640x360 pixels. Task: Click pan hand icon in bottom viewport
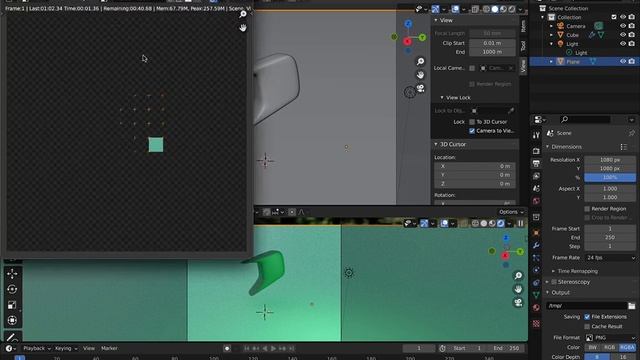tap(518, 289)
